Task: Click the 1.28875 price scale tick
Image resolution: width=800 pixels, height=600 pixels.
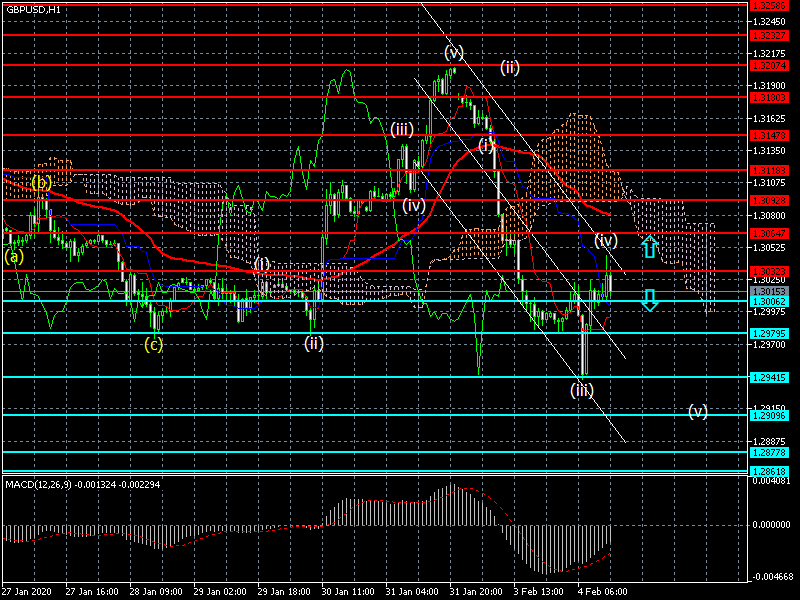Action: [x=769, y=441]
